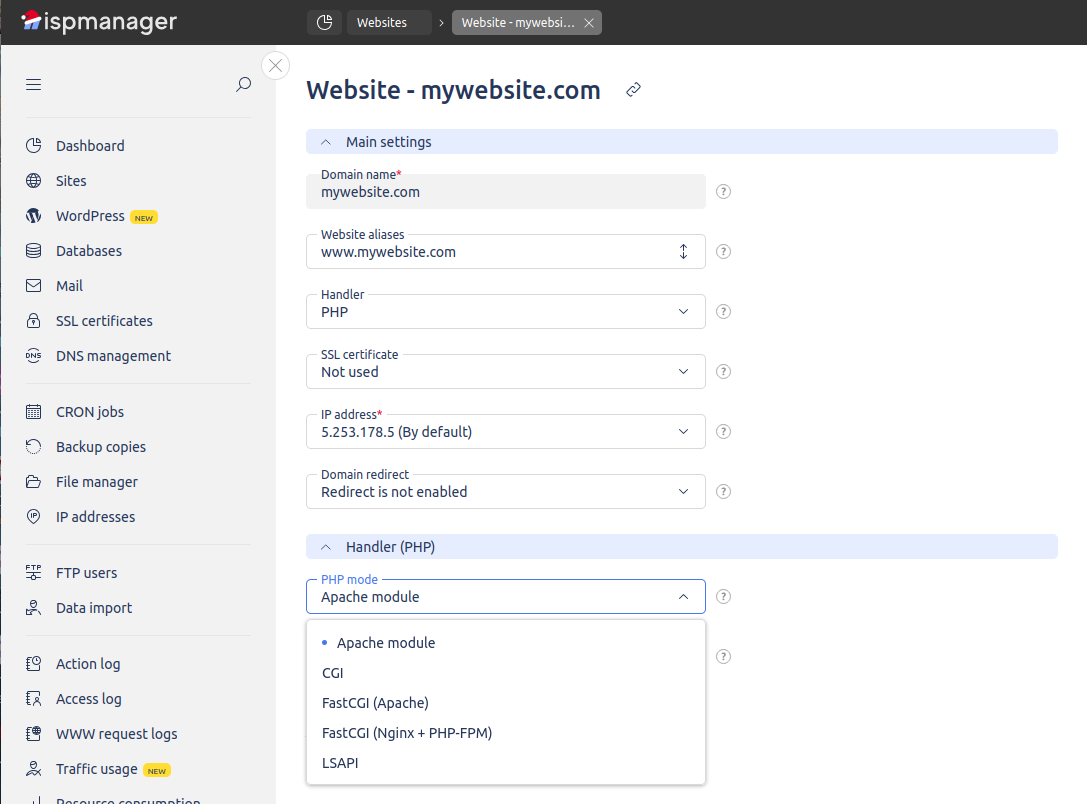Viewport: 1087px width, 804px height.
Task: Open the hamburger menu icon
Action: tap(34, 85)
